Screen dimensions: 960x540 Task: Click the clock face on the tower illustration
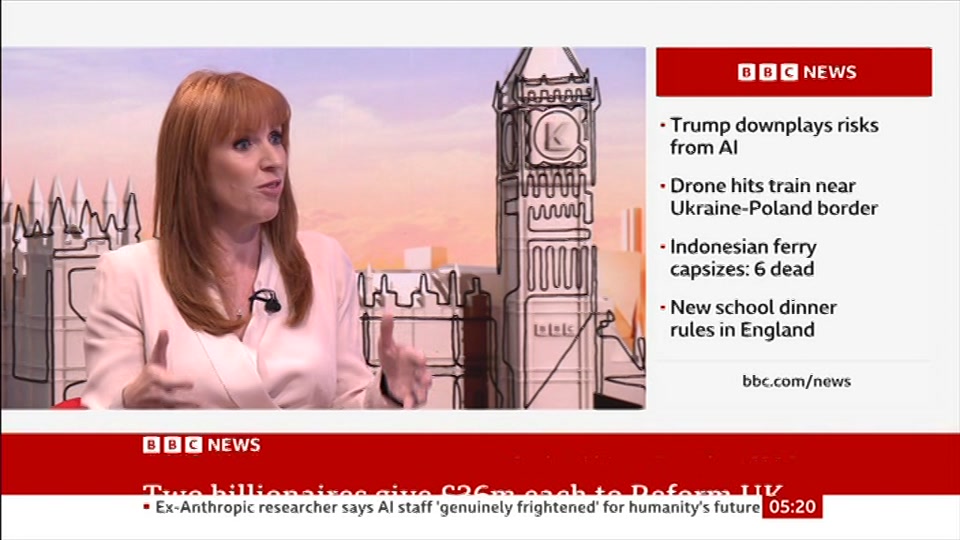[x=556, y=138]
